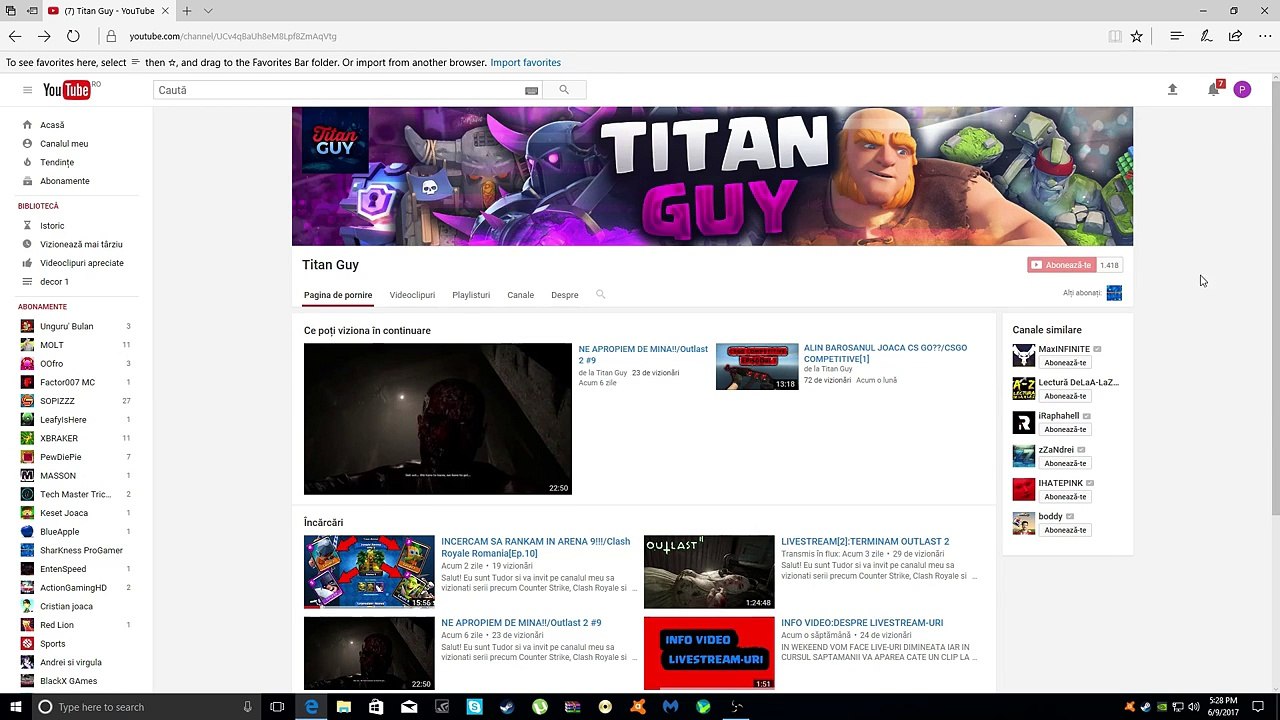1280x720 pixels.
Task: Subscribe to IHATEPINK channel
Action: (x=1065, y=496)
